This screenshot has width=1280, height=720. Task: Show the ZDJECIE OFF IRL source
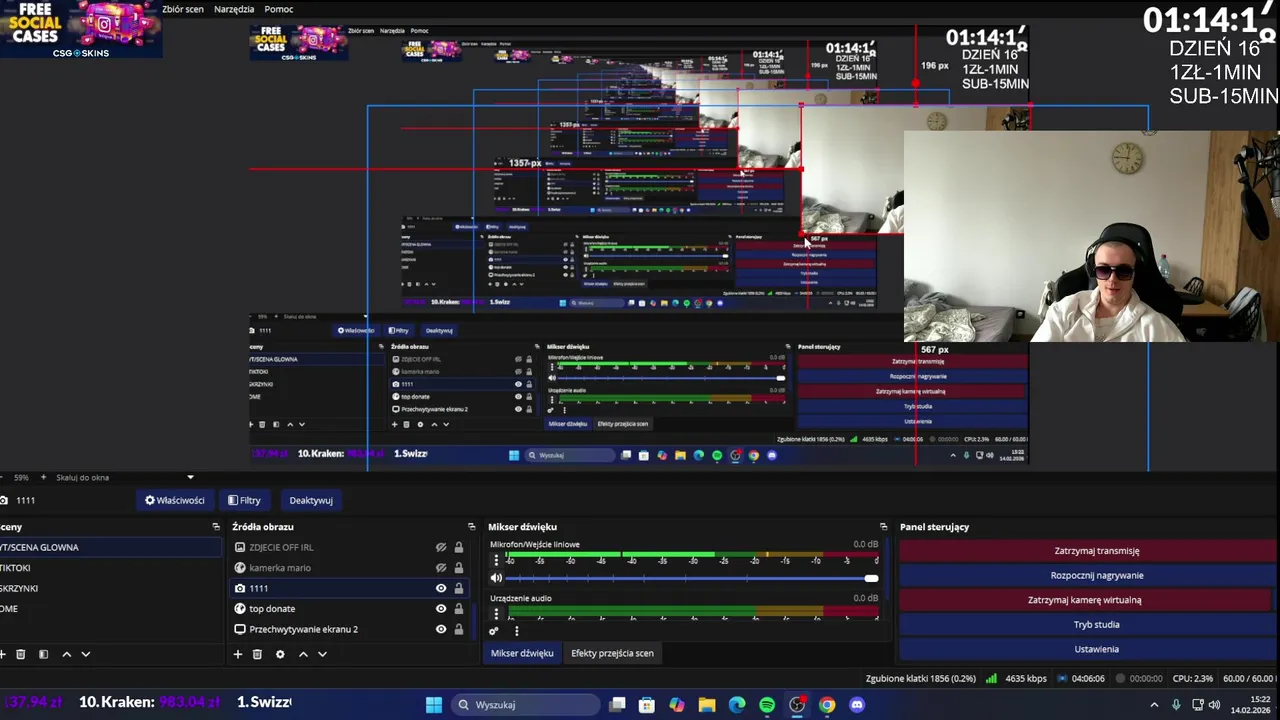pos(441,548)
